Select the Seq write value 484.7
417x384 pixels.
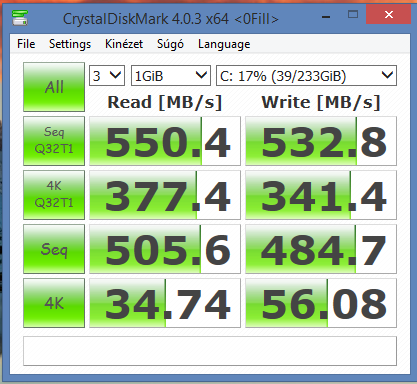point(321,249)
